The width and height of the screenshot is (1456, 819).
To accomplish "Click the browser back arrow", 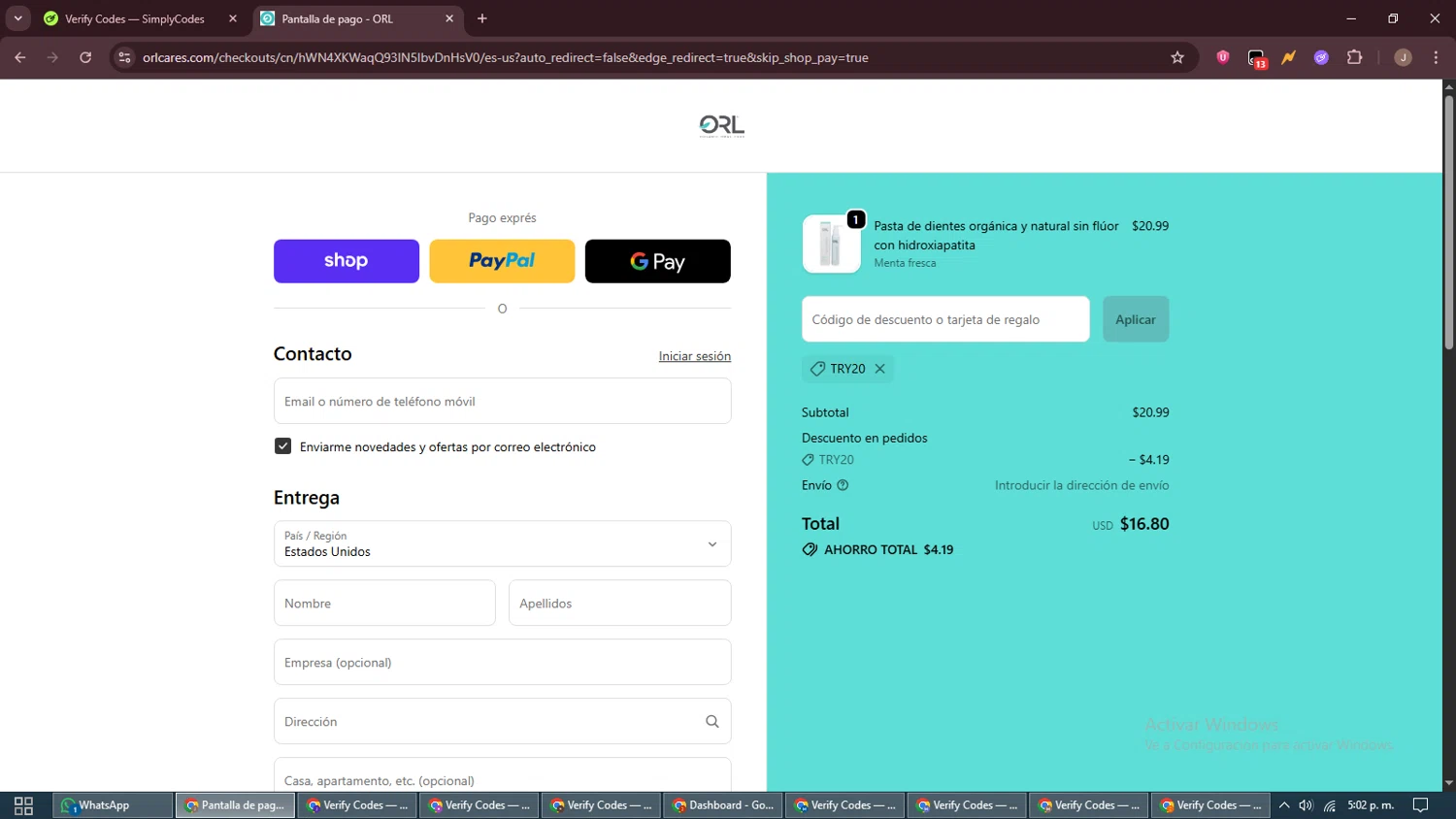I will tap(20, 57).
